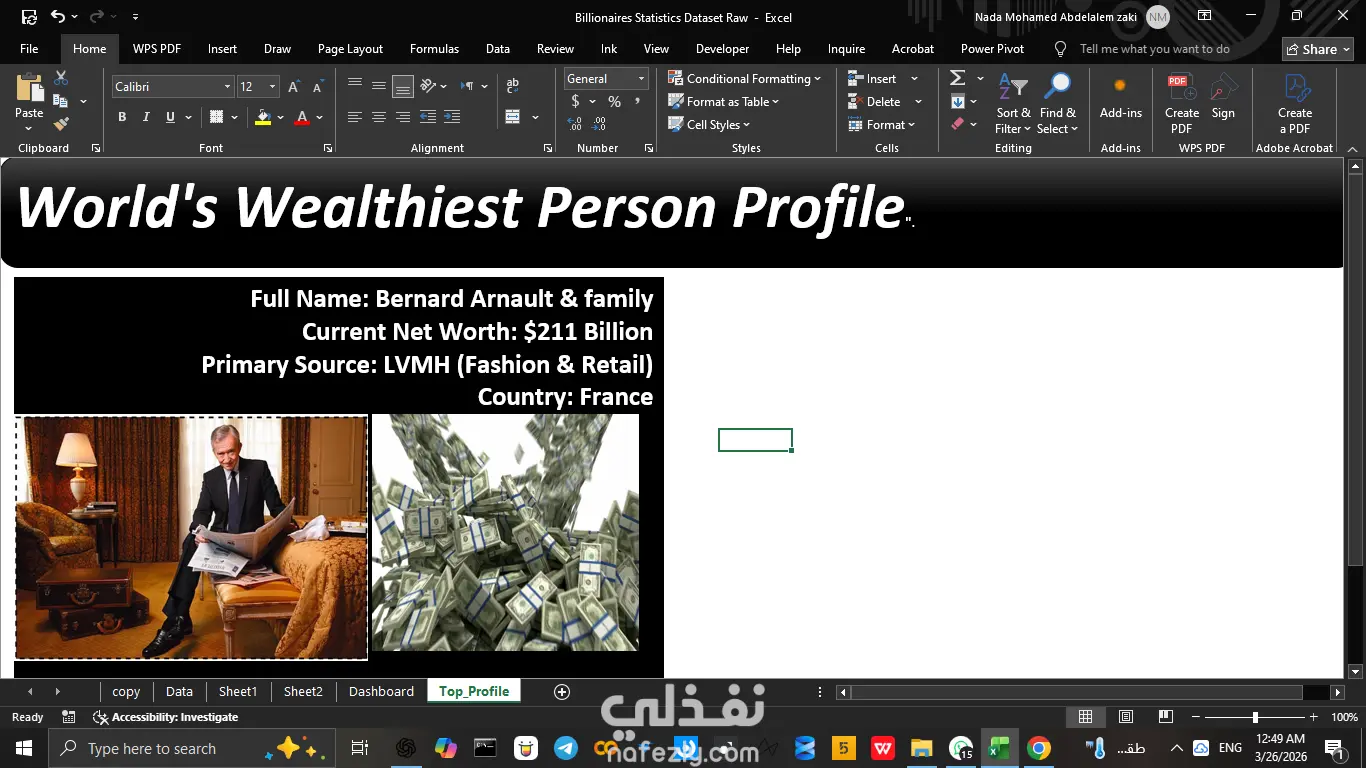Apply the yellow Fill Color
This screenshot has height=768, width=1366.
(x=263, y=117)
